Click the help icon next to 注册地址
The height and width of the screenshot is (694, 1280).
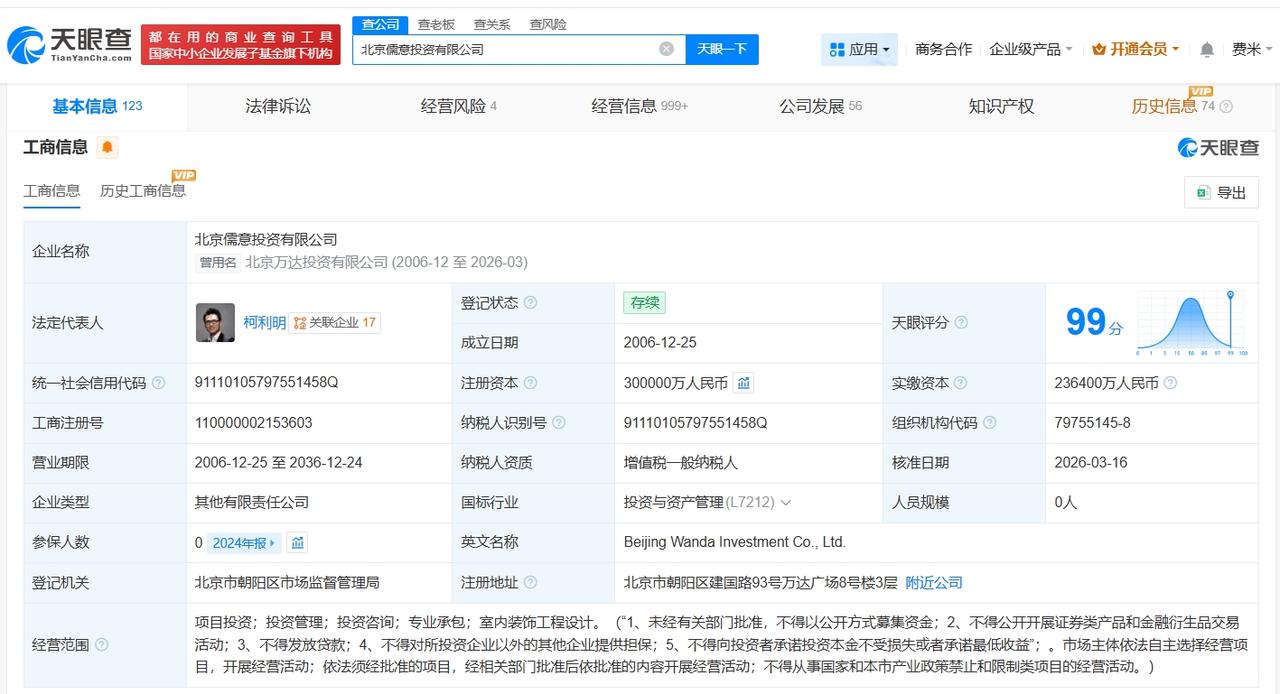(530, 583)
